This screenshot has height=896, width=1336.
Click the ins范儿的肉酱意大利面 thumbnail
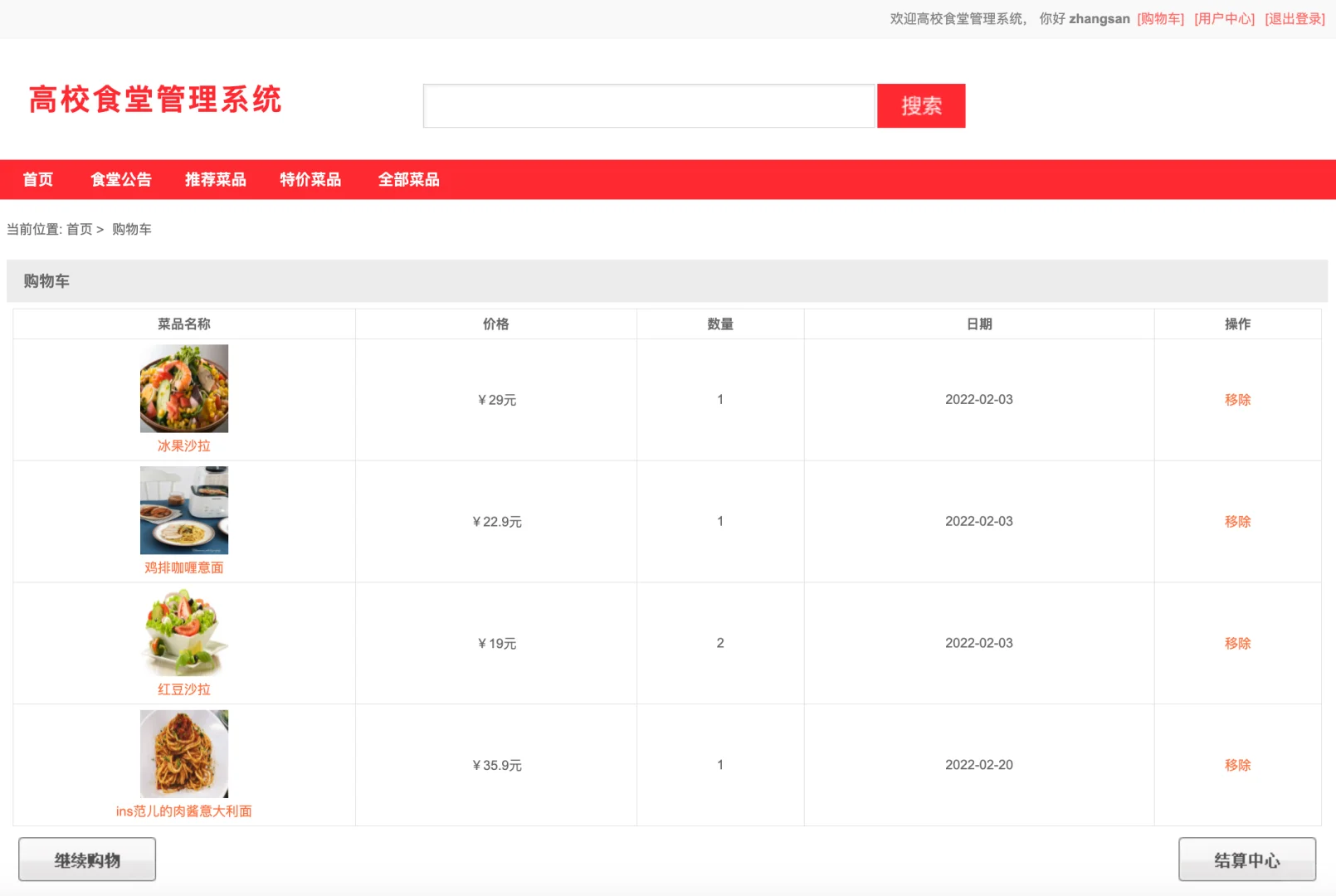(183, 752)
